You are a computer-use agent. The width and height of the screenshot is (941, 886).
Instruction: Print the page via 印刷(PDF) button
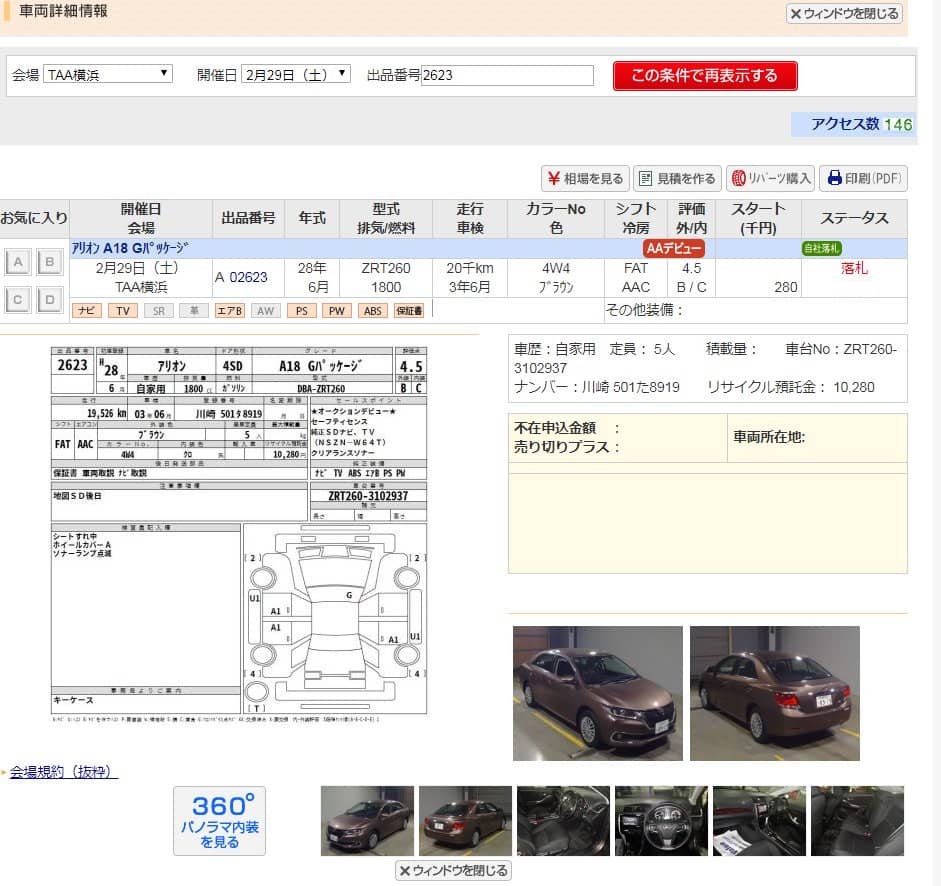[863, 179]
